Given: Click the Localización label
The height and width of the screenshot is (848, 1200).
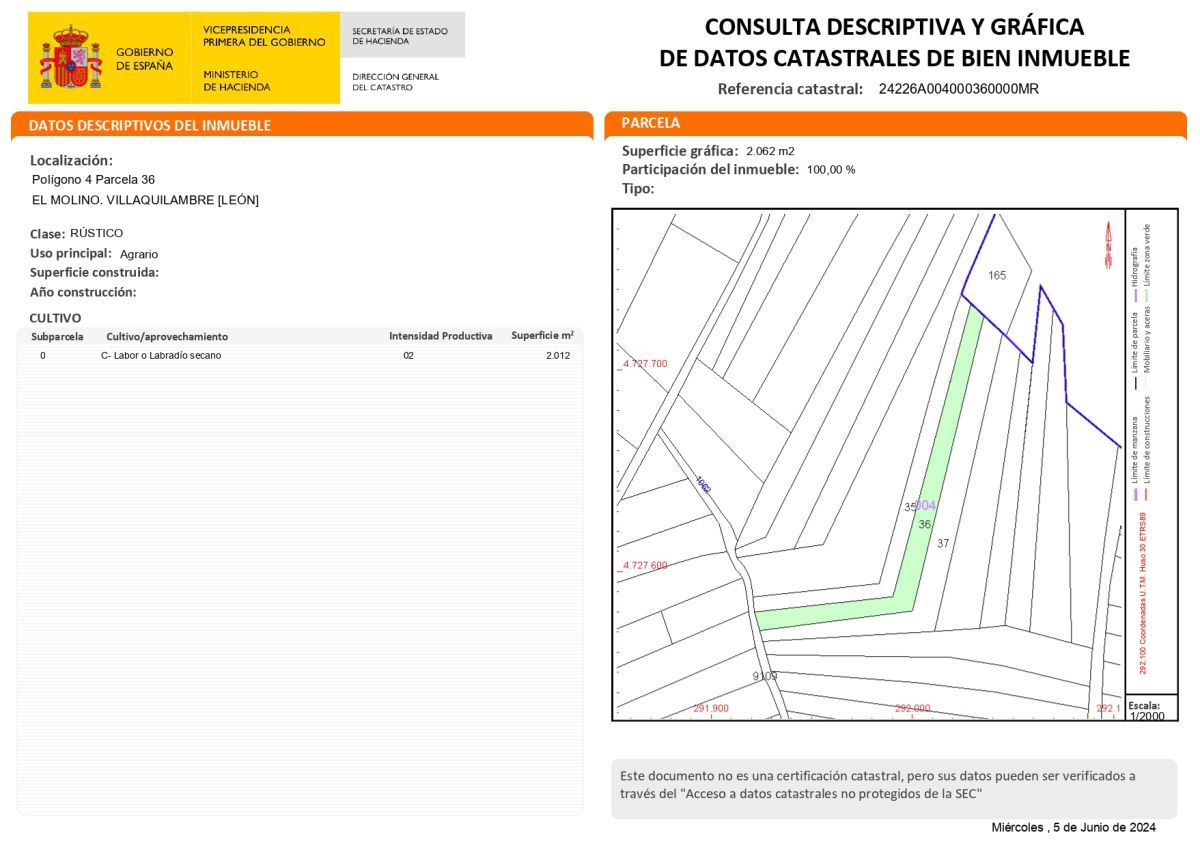Looking at the screenshot, I should (x=71, y=160).
